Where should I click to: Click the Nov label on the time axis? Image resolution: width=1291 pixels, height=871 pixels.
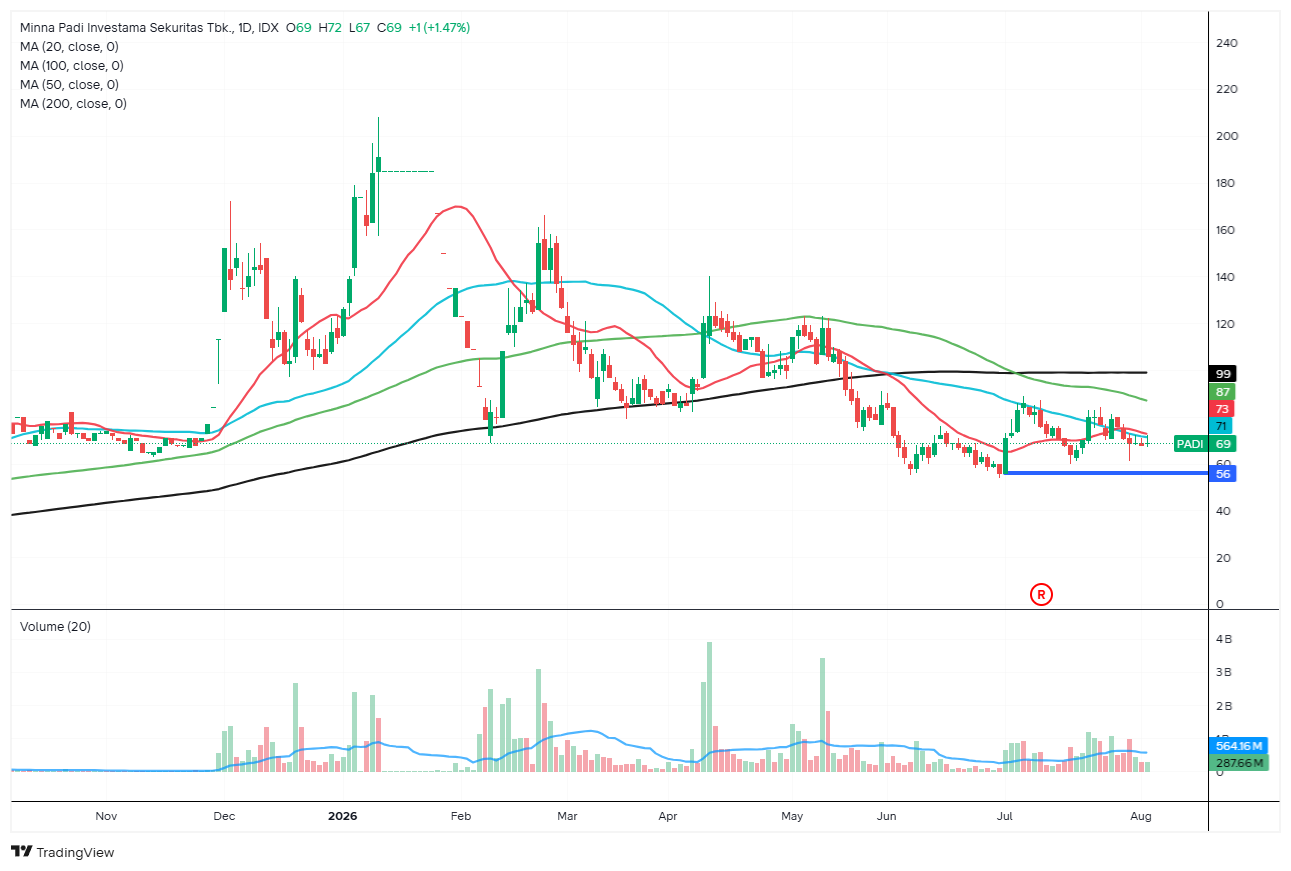pyautogui.click(x=106, y=816)
